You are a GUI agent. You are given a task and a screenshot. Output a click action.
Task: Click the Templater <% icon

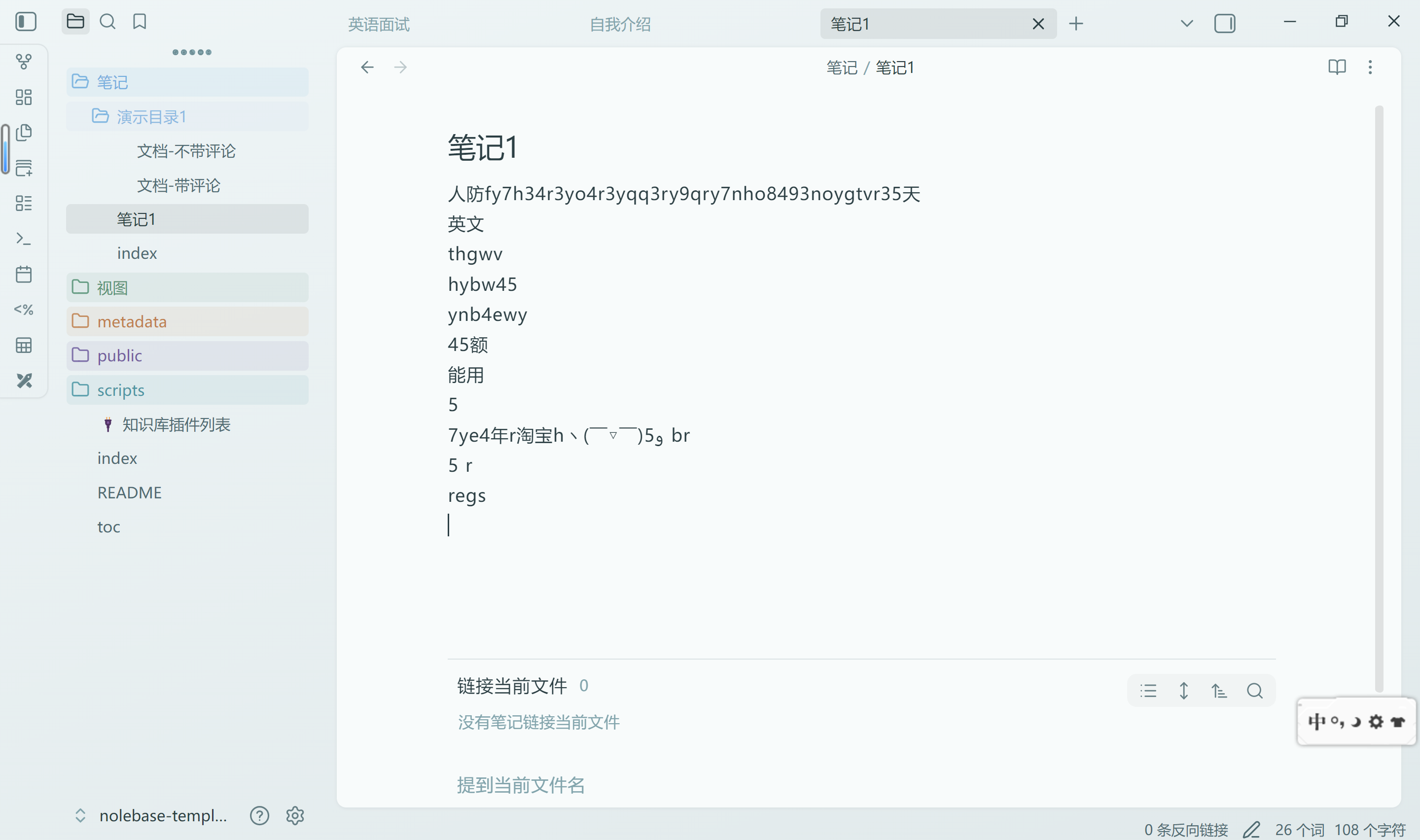click(24, 310)
